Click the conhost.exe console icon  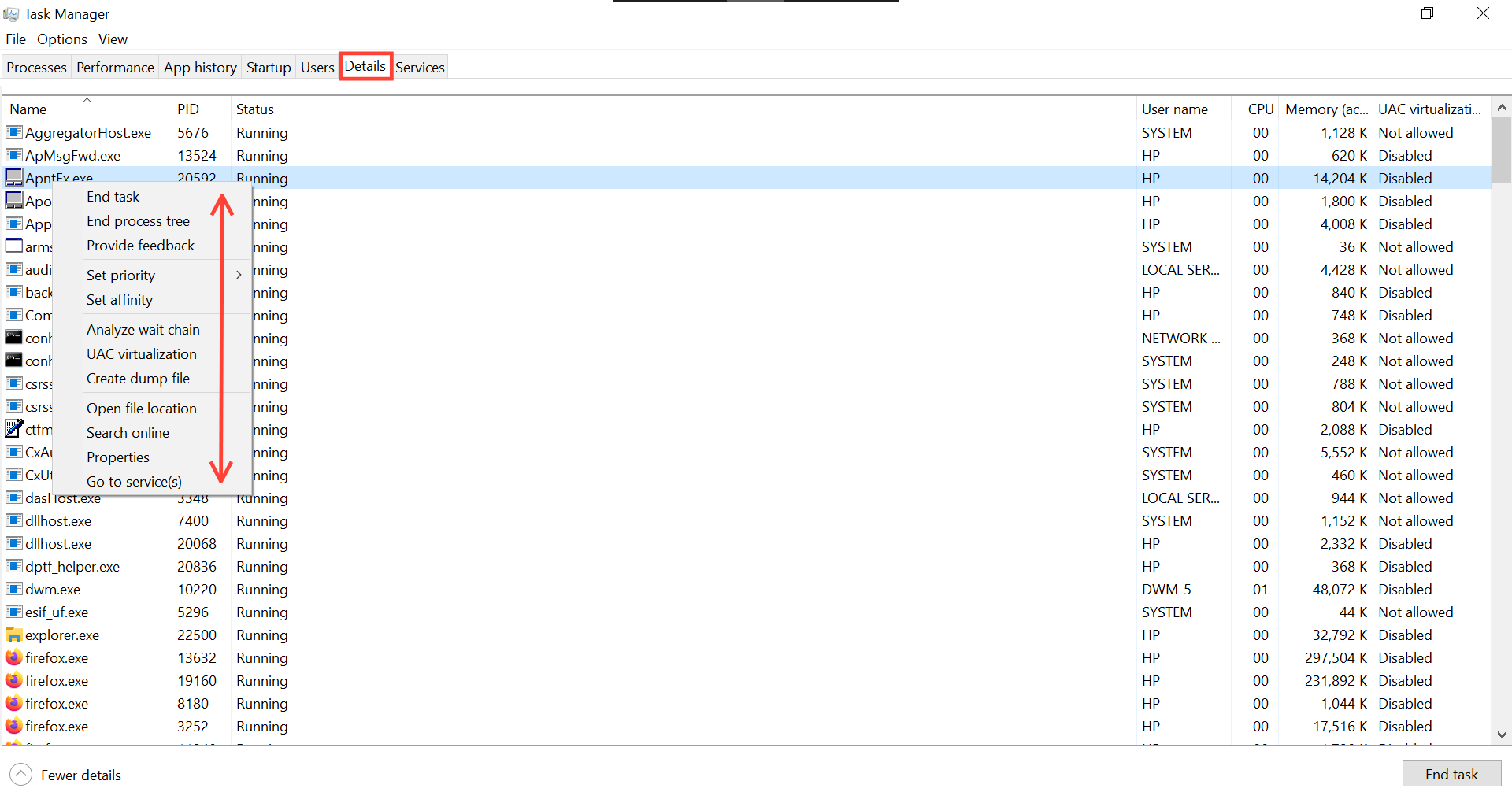coord(14,338)
